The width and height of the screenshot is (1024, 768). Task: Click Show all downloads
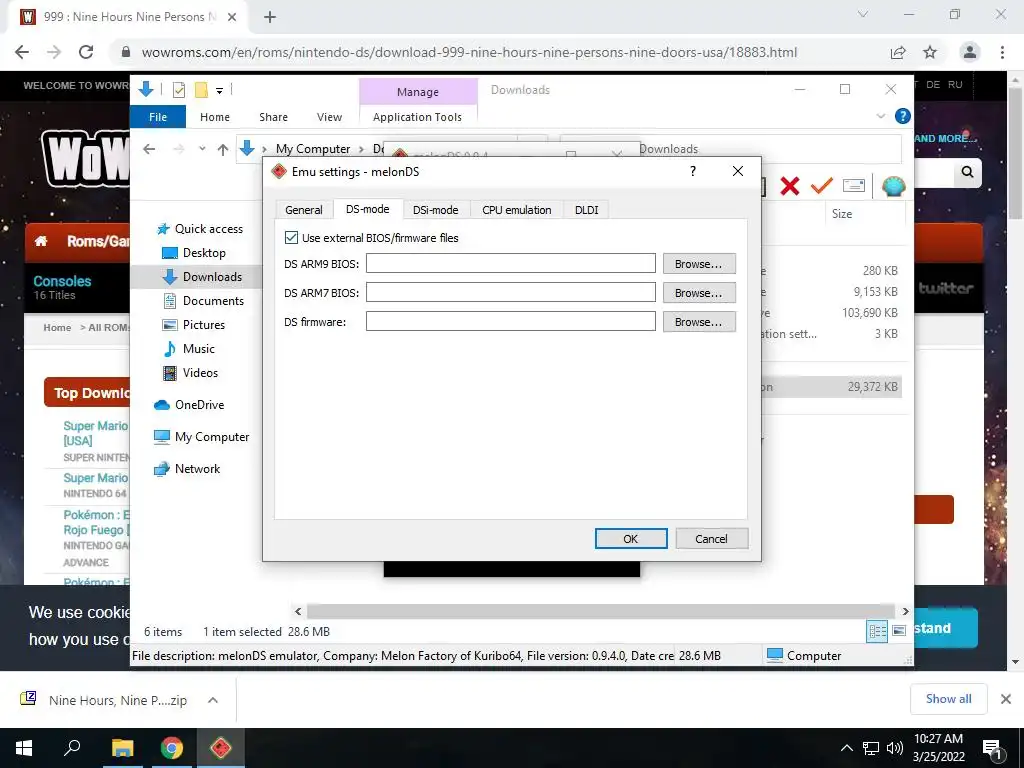click(948, 699)
